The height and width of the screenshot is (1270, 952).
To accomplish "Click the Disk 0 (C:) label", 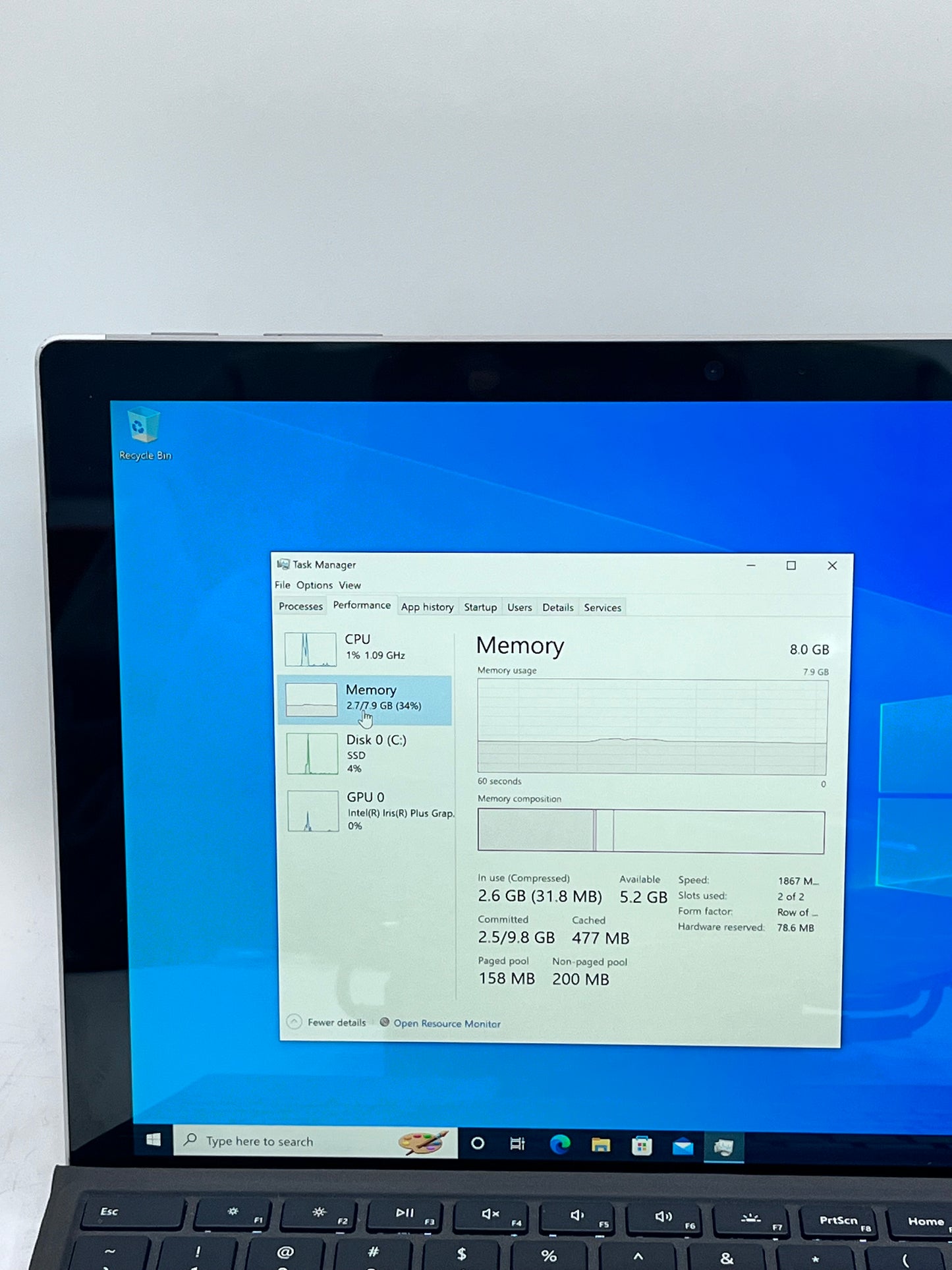I will tap(376, 740).
